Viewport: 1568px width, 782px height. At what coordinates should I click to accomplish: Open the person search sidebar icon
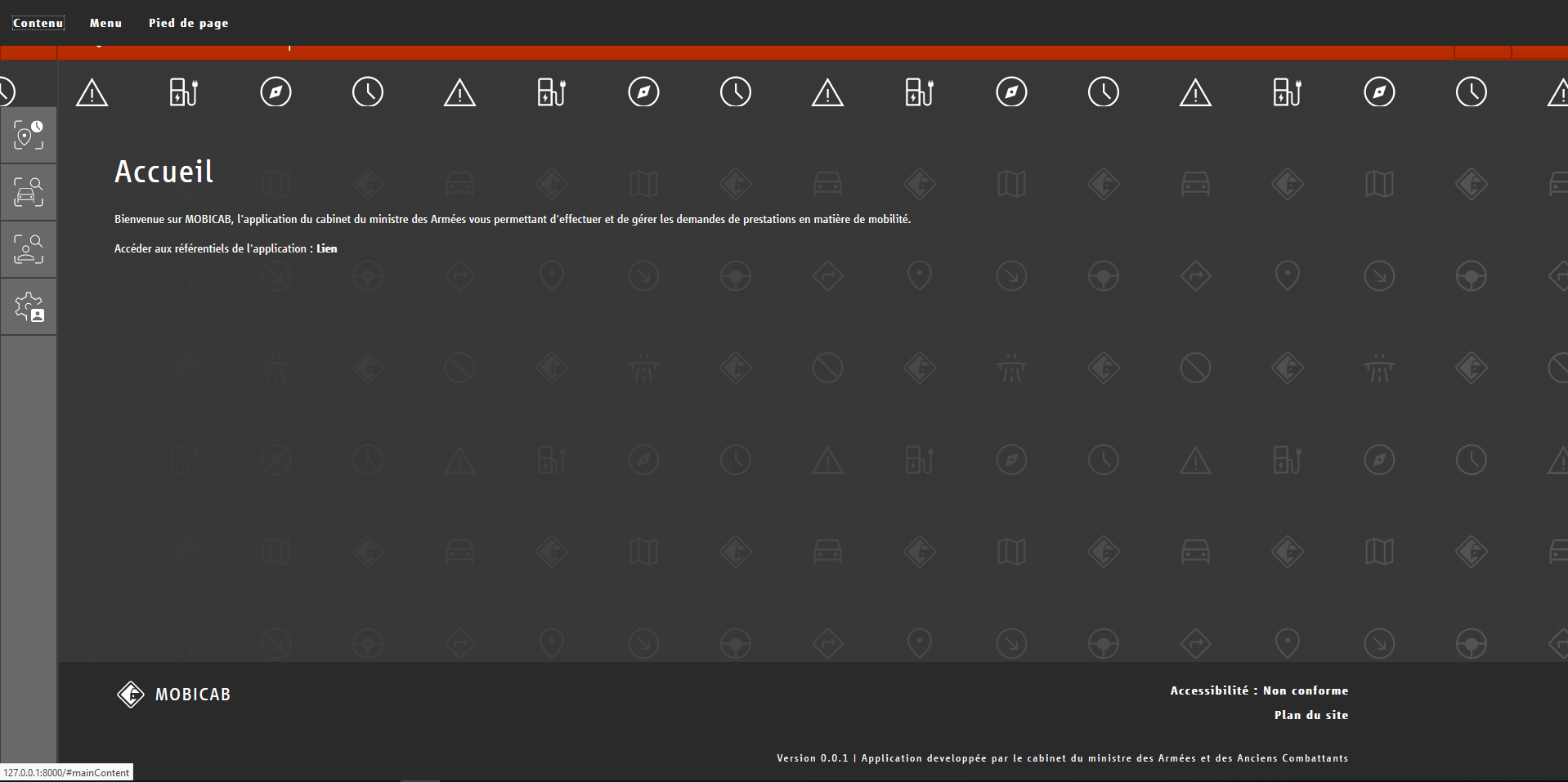pos(29,249)
